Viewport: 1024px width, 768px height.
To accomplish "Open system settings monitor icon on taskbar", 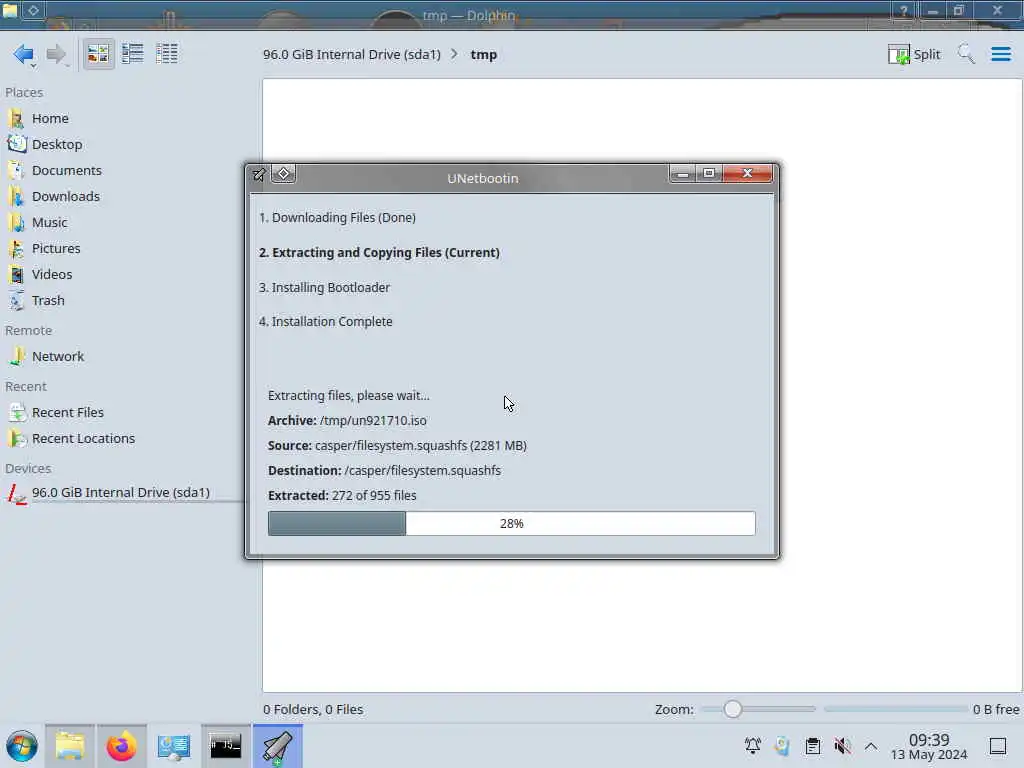I will click(x=174, y=746).
